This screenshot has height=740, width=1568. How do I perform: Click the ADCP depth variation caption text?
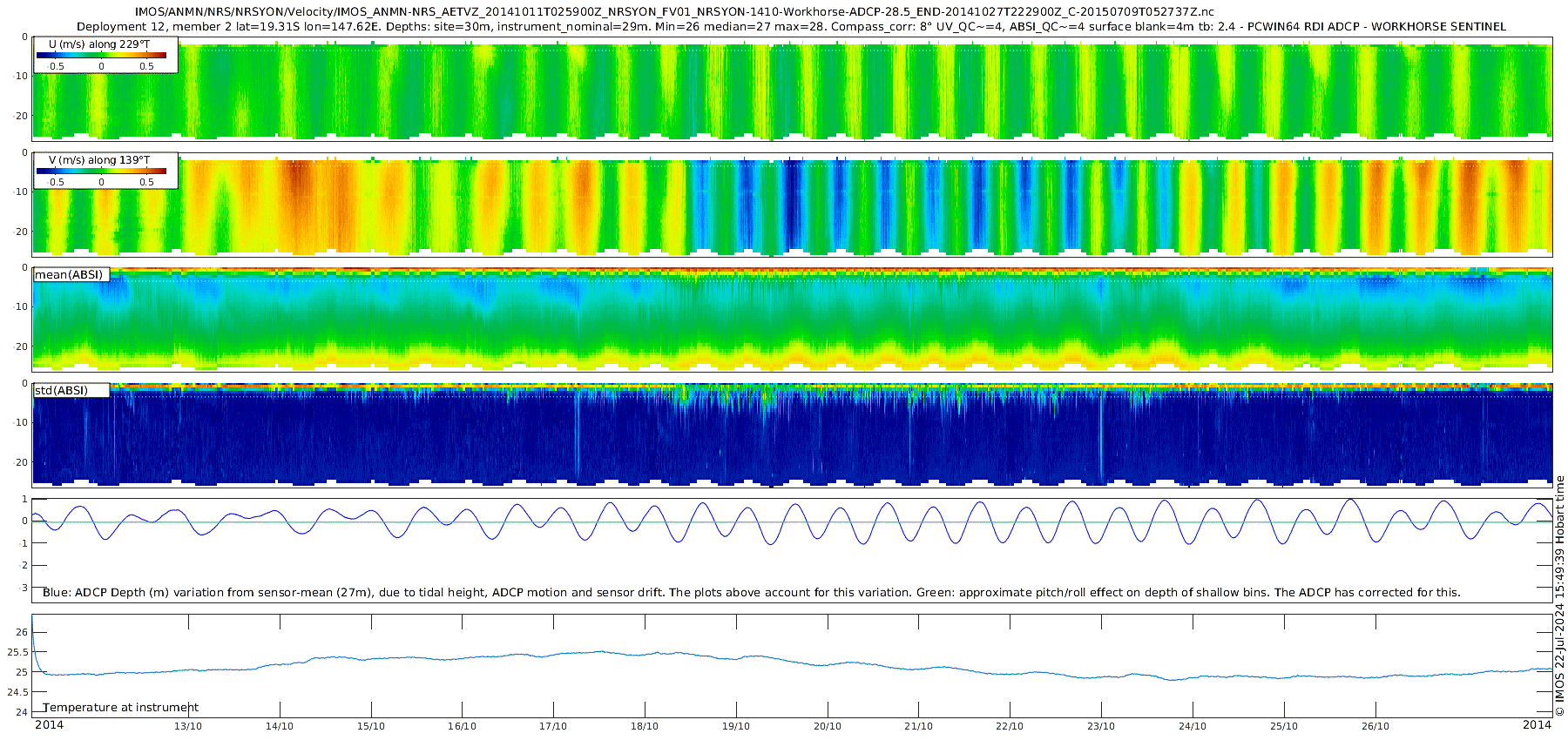pos(751,592)
